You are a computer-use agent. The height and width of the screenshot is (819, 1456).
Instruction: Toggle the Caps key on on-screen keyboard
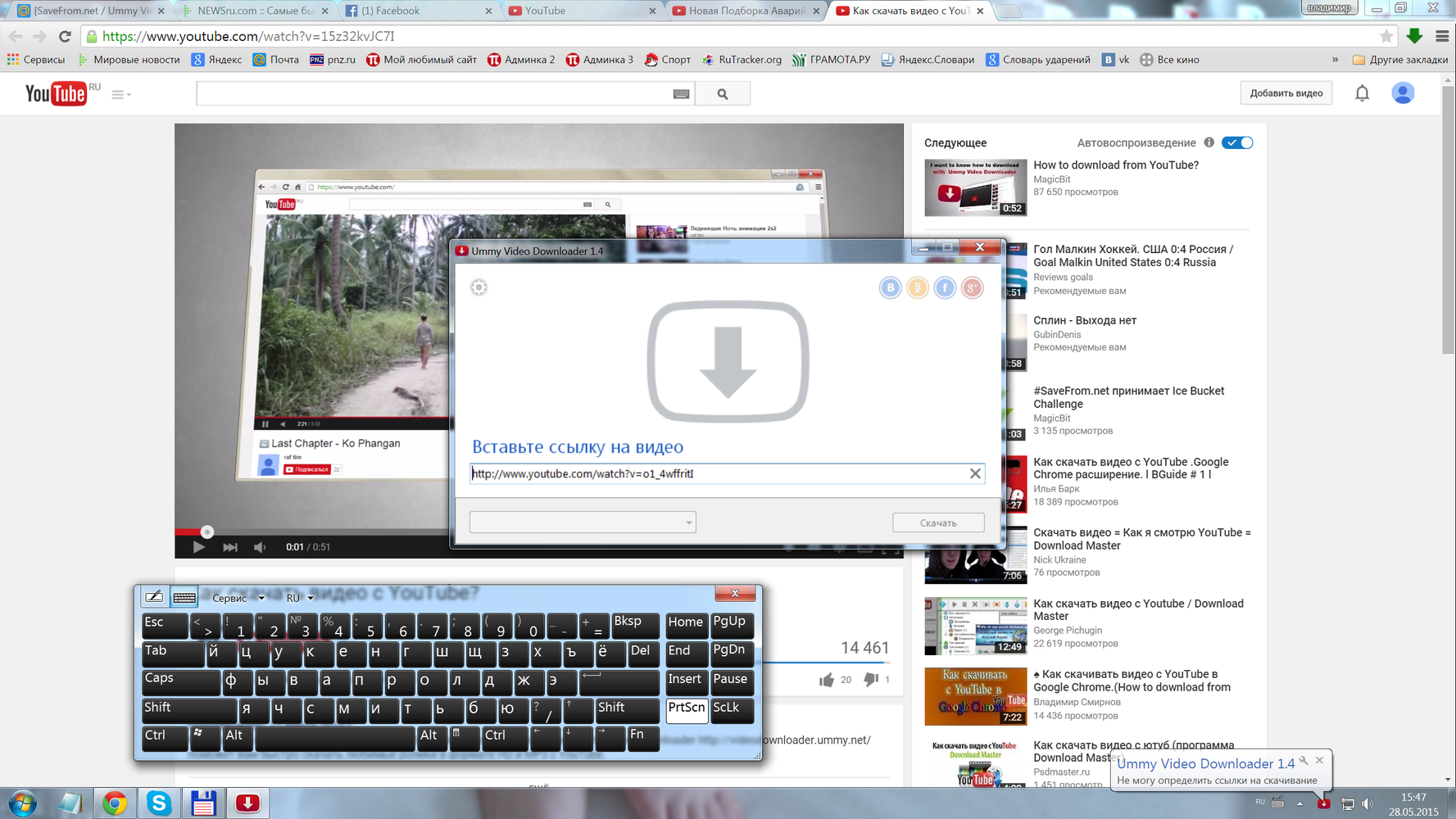point(180,681)
